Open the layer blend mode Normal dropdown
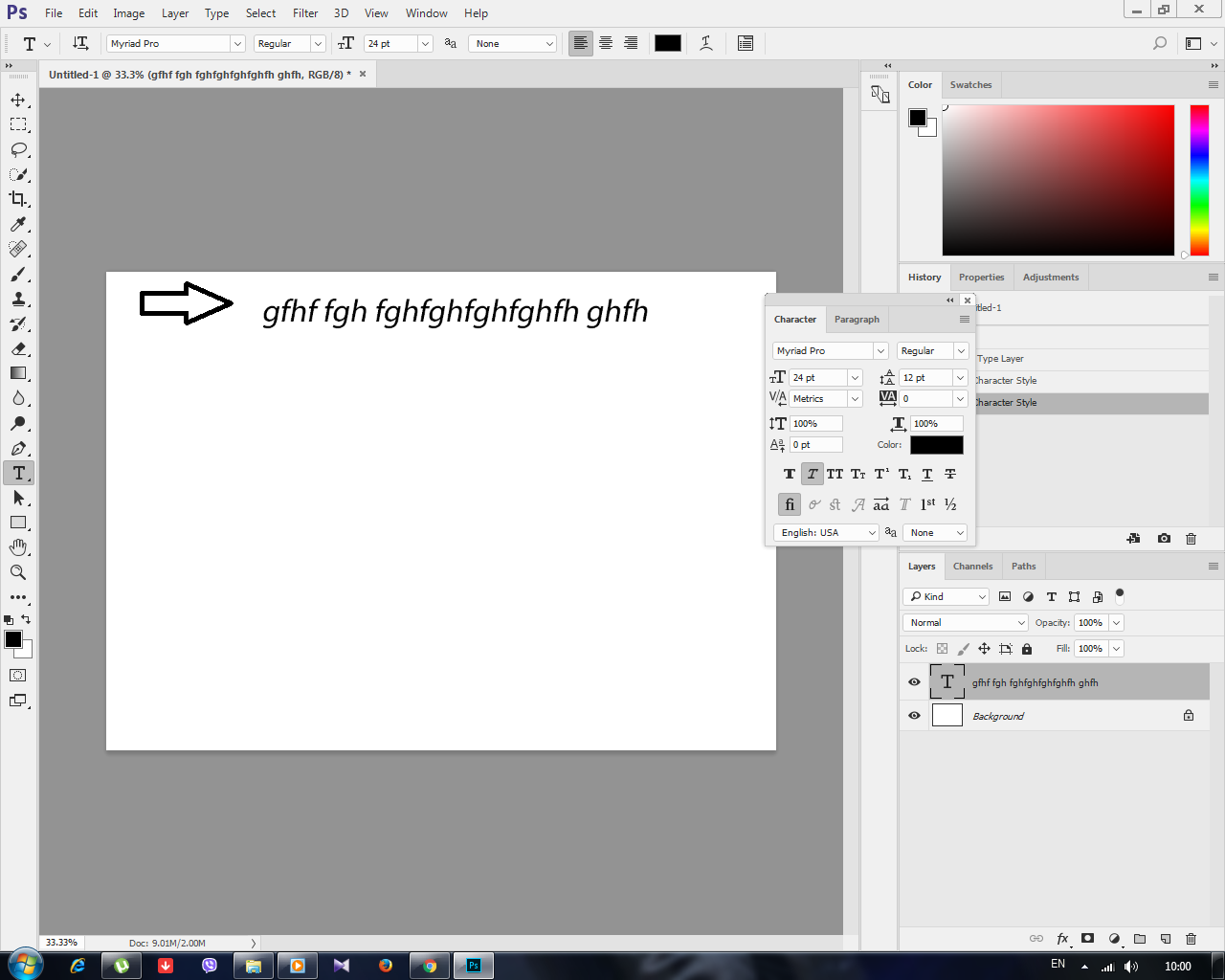 (965, 622)
